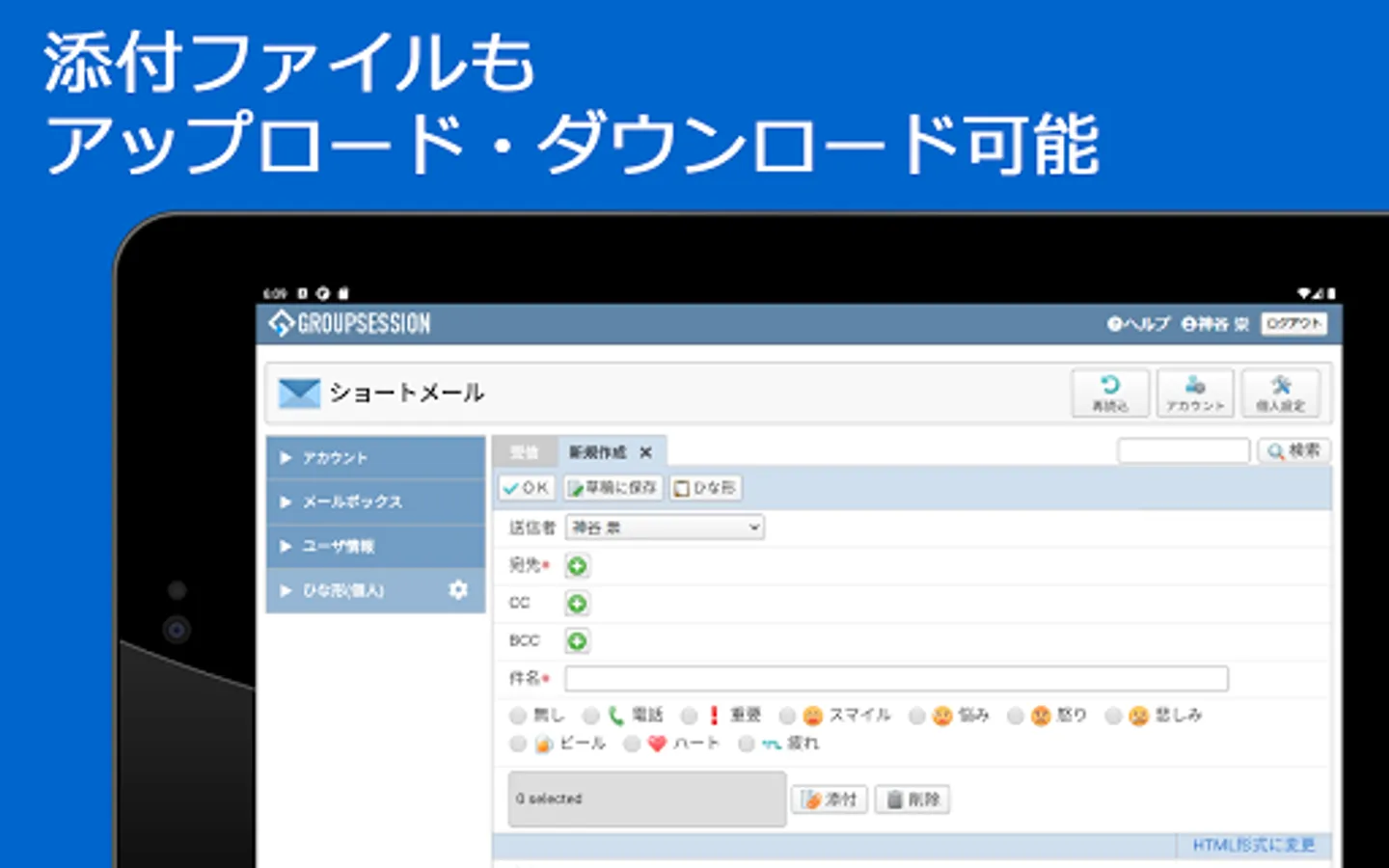The height and width of the screenshot is (868, 1389).
Task: Click the 悲しみ sad face icon
Action: 1139,716
